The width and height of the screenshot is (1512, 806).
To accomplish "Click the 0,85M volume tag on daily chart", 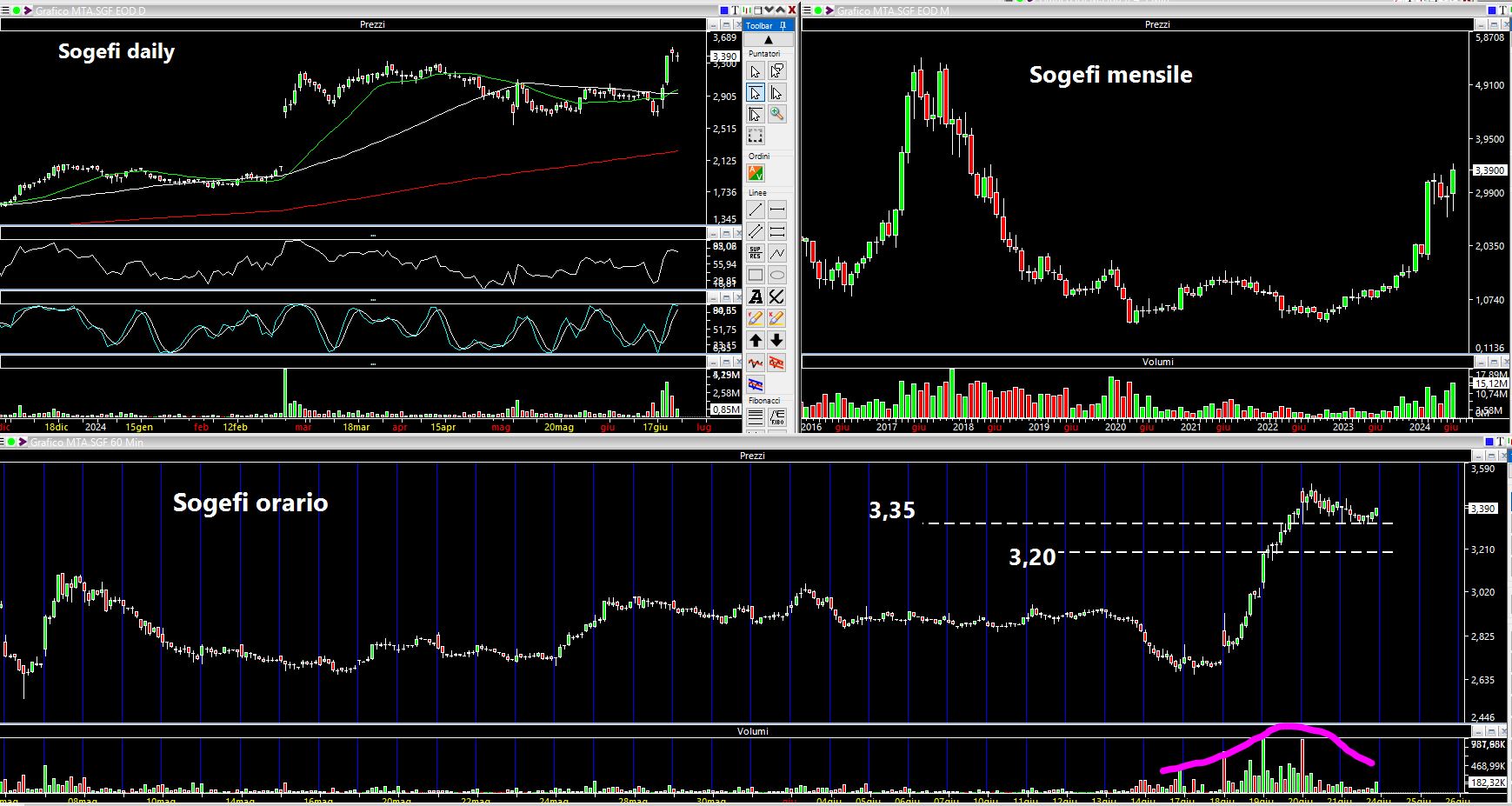I will [725, 409].
